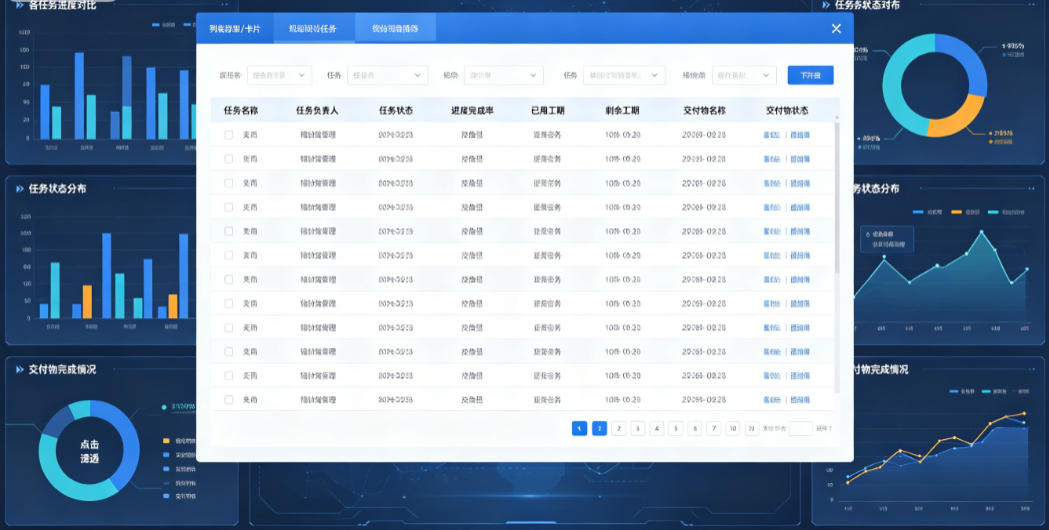
Task: Close the task list dialog with X
Action: (x=836, y=29)
